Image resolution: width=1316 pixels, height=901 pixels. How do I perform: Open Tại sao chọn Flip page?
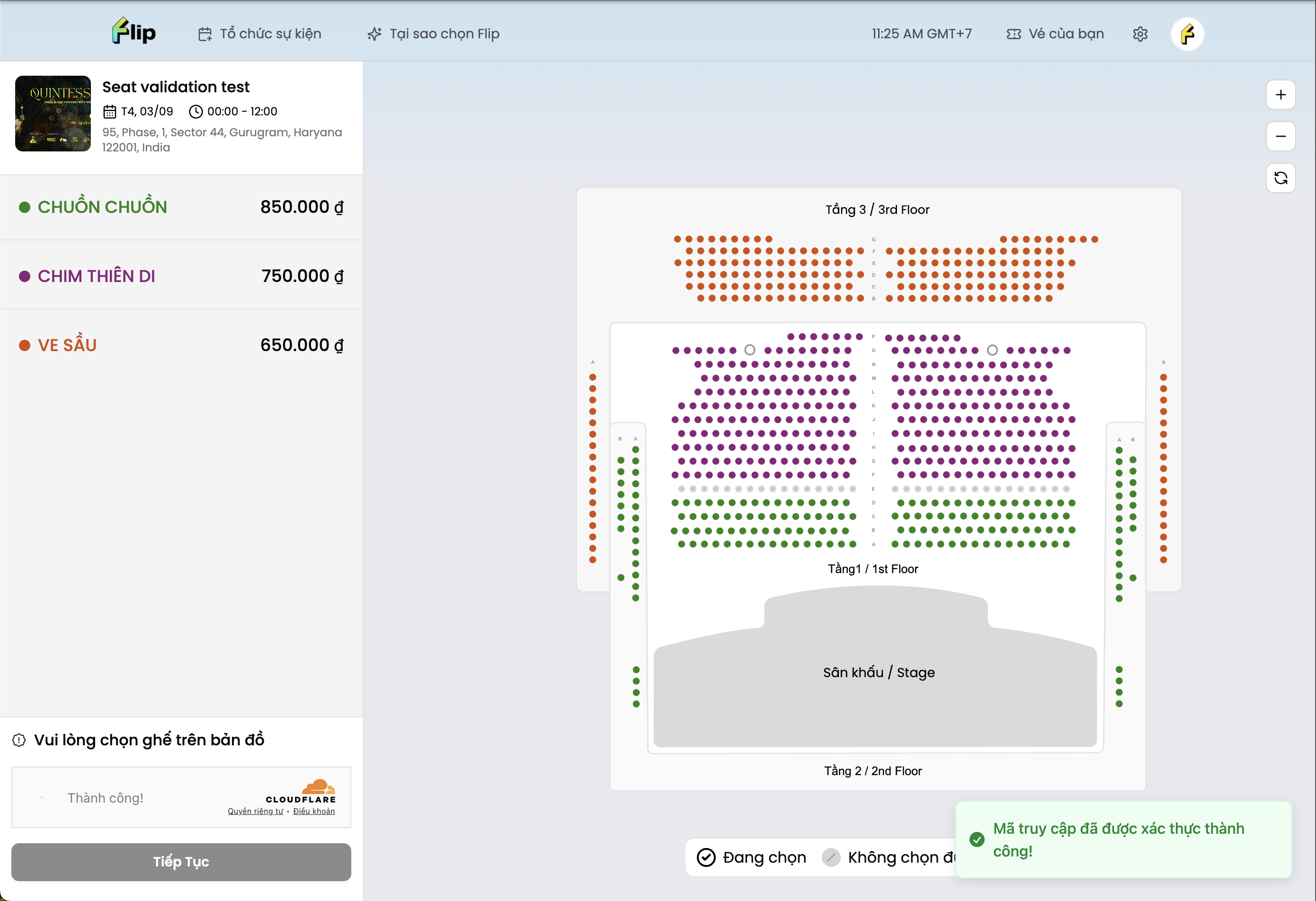coord(444,34)
